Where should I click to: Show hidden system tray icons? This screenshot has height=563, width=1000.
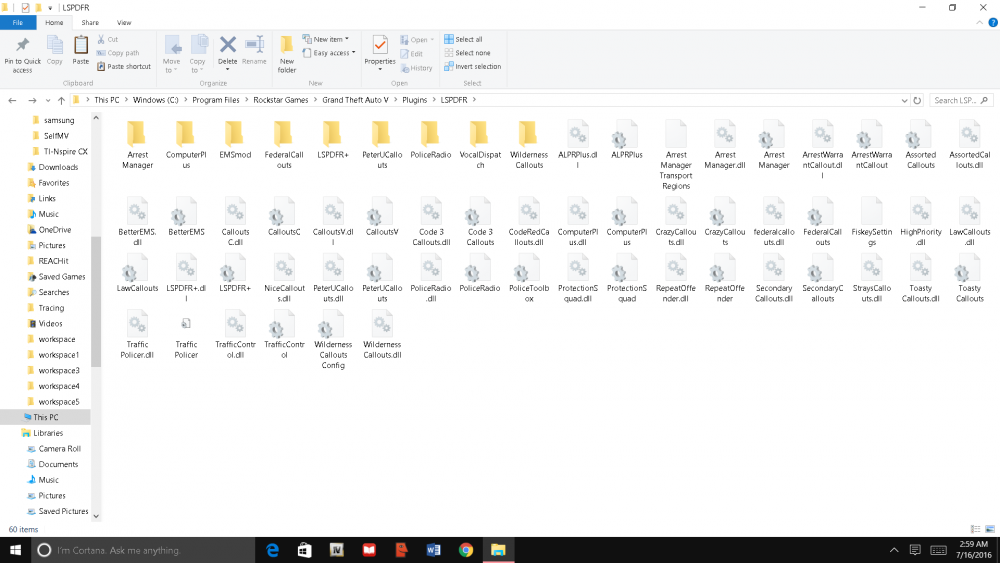894,550
